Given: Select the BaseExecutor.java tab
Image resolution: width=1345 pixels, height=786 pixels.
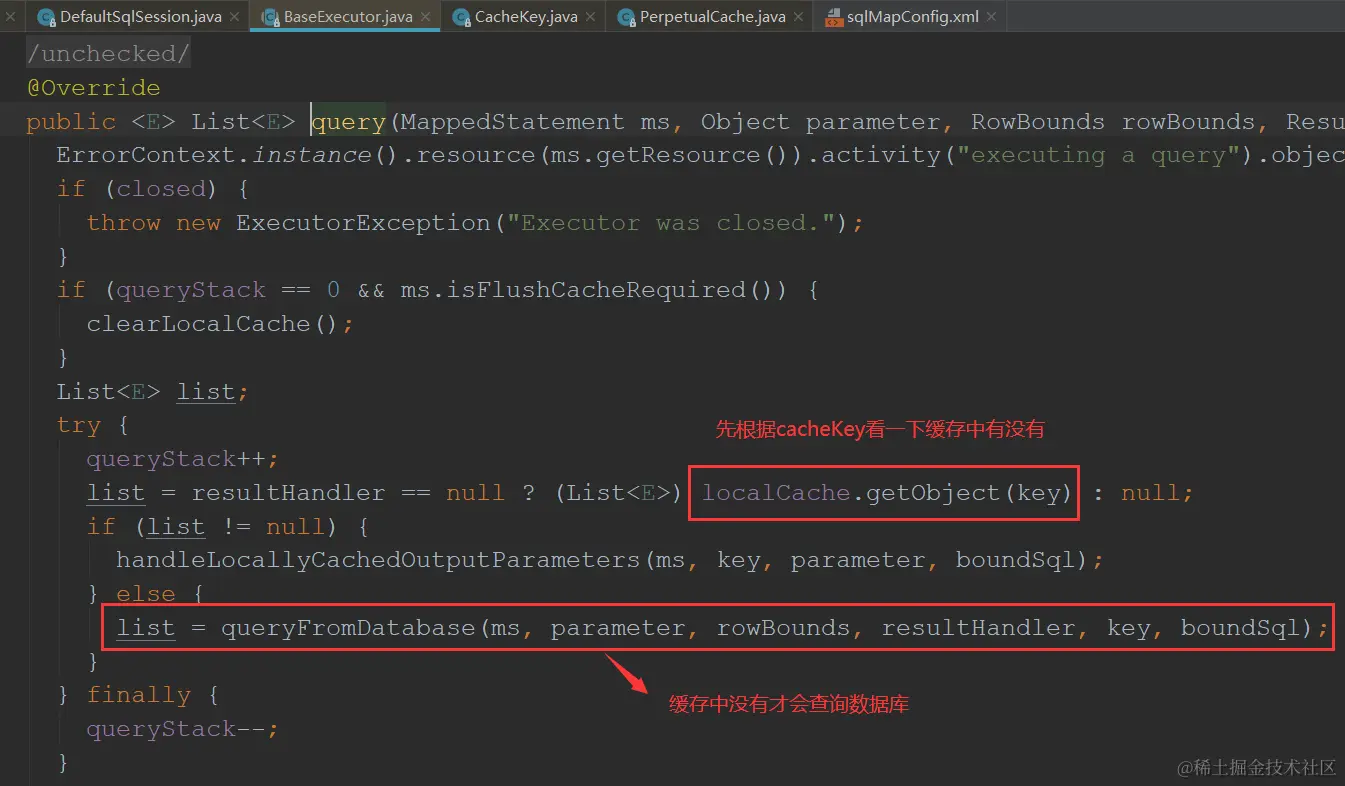Looking at the screenshot, I should [345, 17].
